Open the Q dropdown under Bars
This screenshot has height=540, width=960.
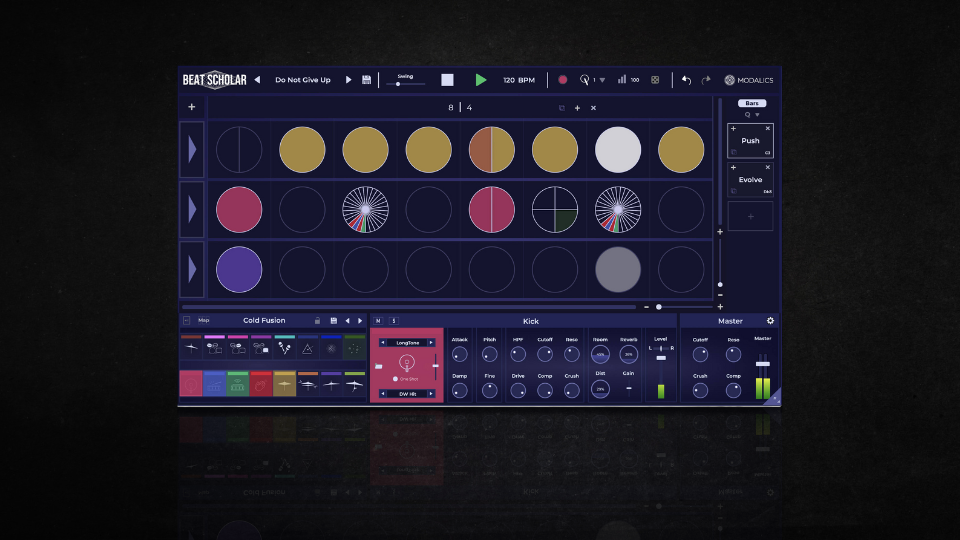(x=752, y=115)
